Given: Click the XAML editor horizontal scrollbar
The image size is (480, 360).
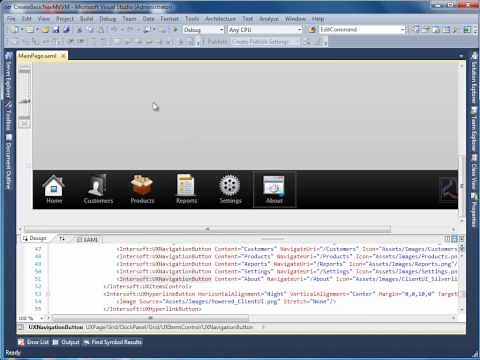Looking at the screenshot, I should [x=150, y=318].
